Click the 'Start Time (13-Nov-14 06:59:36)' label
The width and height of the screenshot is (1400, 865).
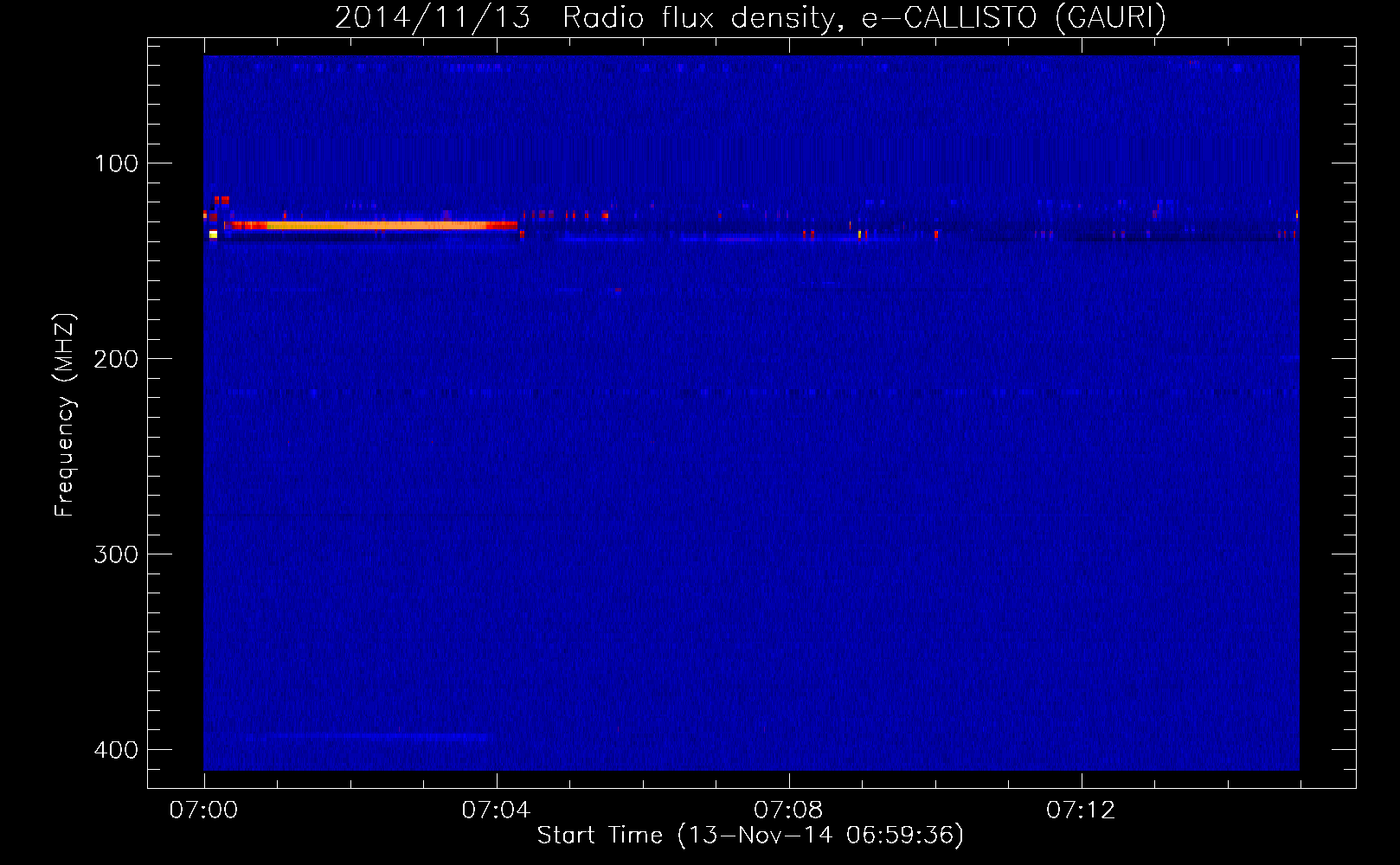(750, 836)
